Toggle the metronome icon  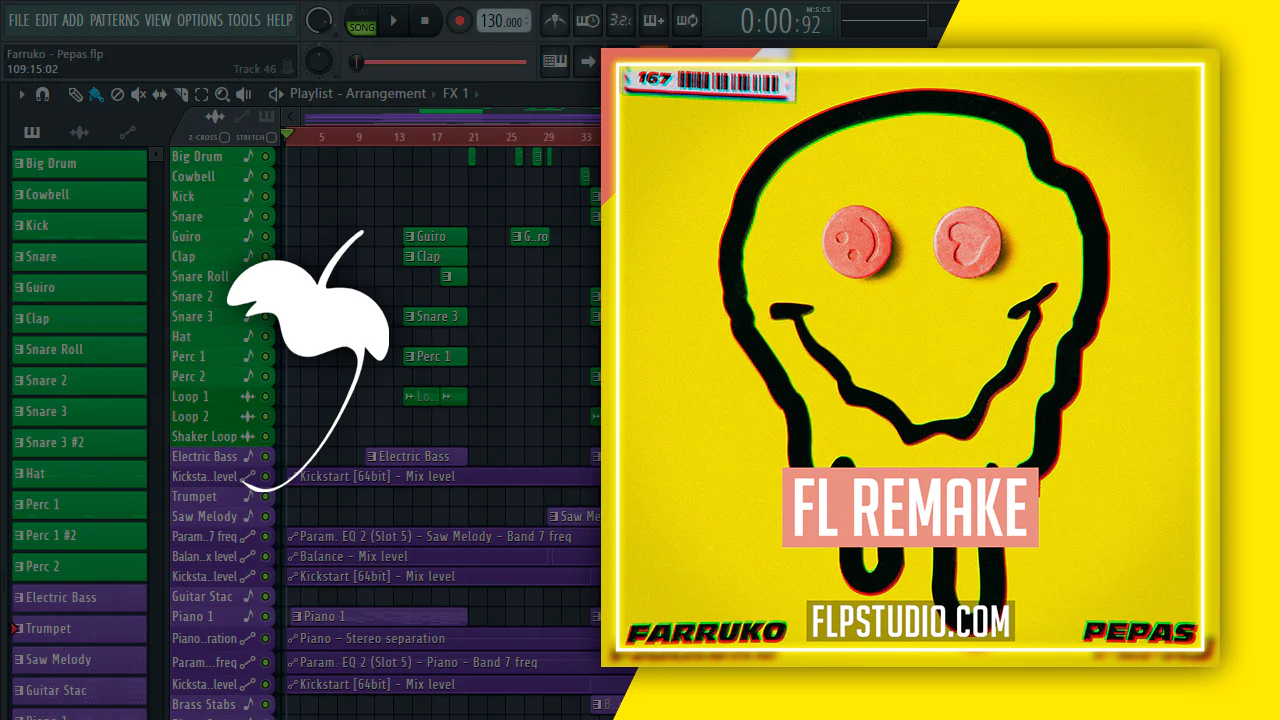(x=555, y=20)
